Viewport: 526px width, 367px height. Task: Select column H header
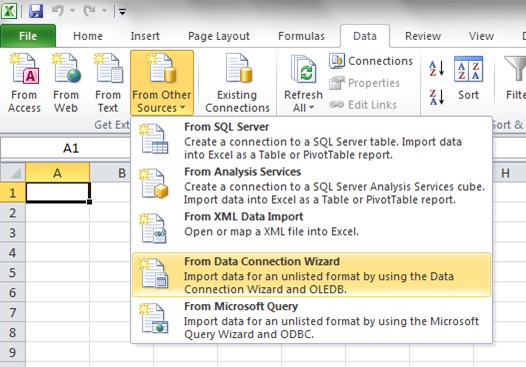pos(505,173)
